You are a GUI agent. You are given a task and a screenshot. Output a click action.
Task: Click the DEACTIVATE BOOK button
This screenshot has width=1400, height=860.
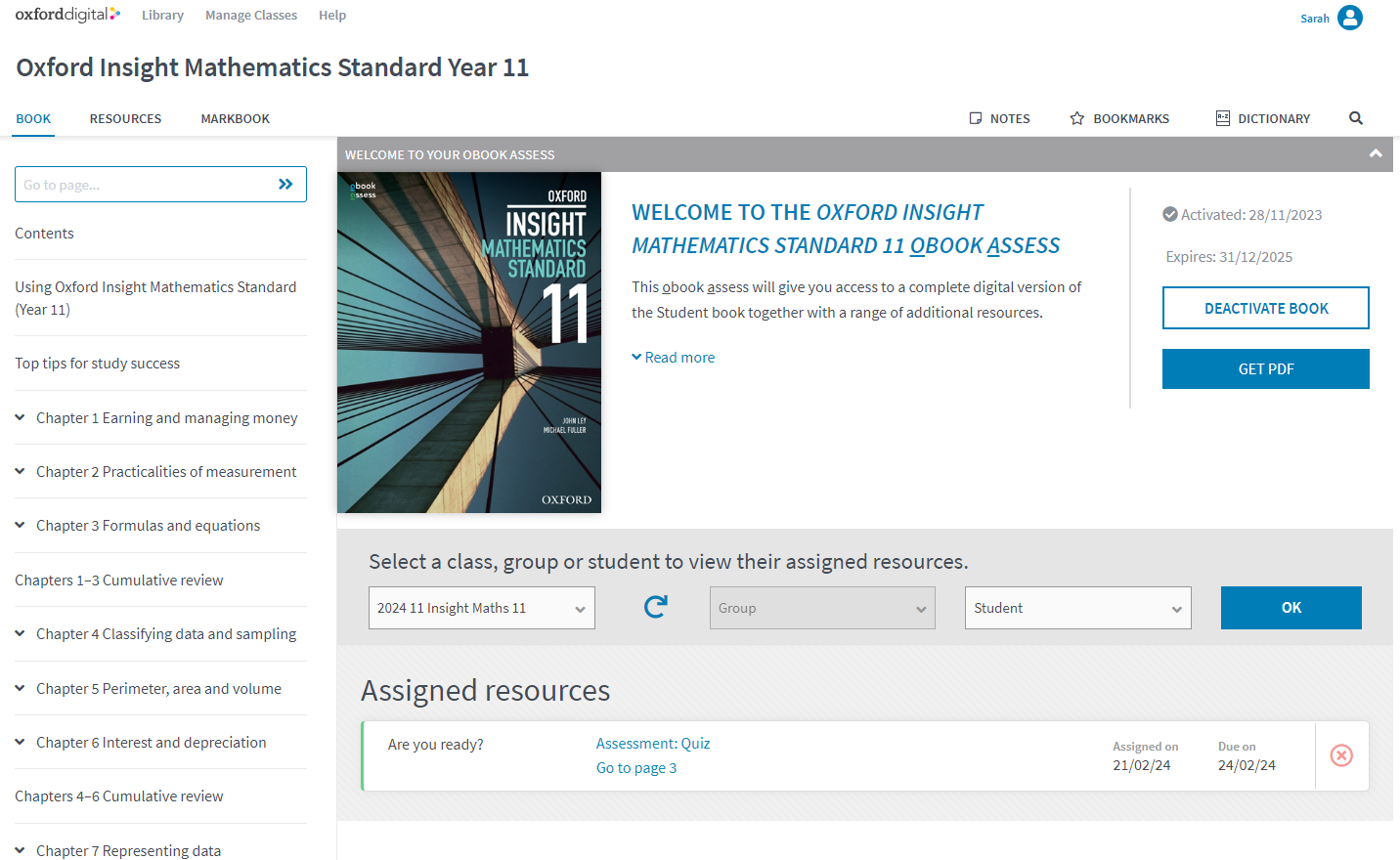click(1266, 308)
